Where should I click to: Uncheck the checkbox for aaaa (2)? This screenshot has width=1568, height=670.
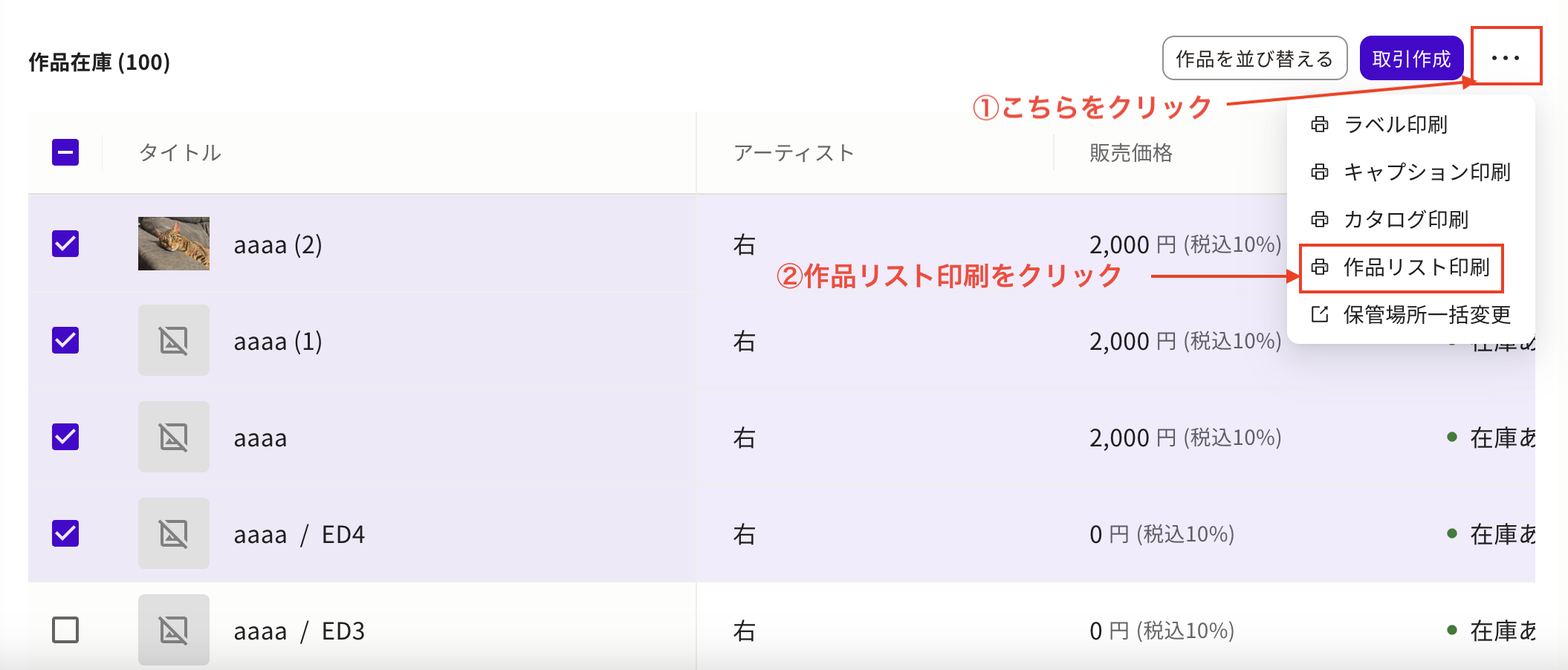coord(66,244)
